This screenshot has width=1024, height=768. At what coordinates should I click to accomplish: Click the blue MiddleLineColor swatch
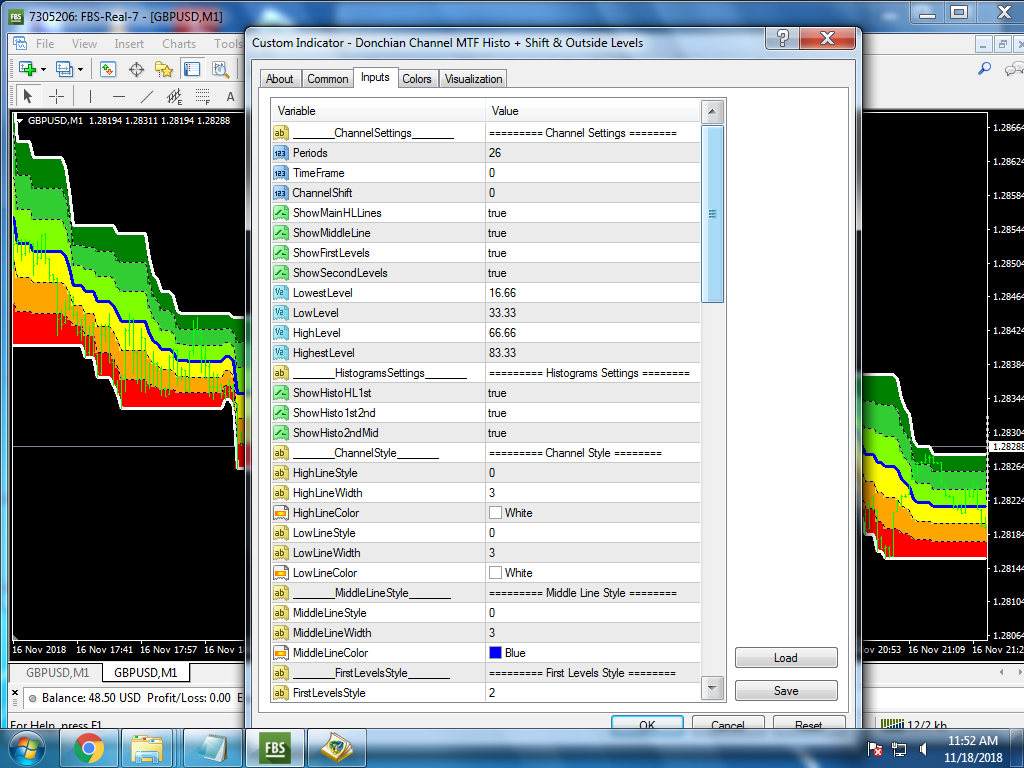(495, 653)
